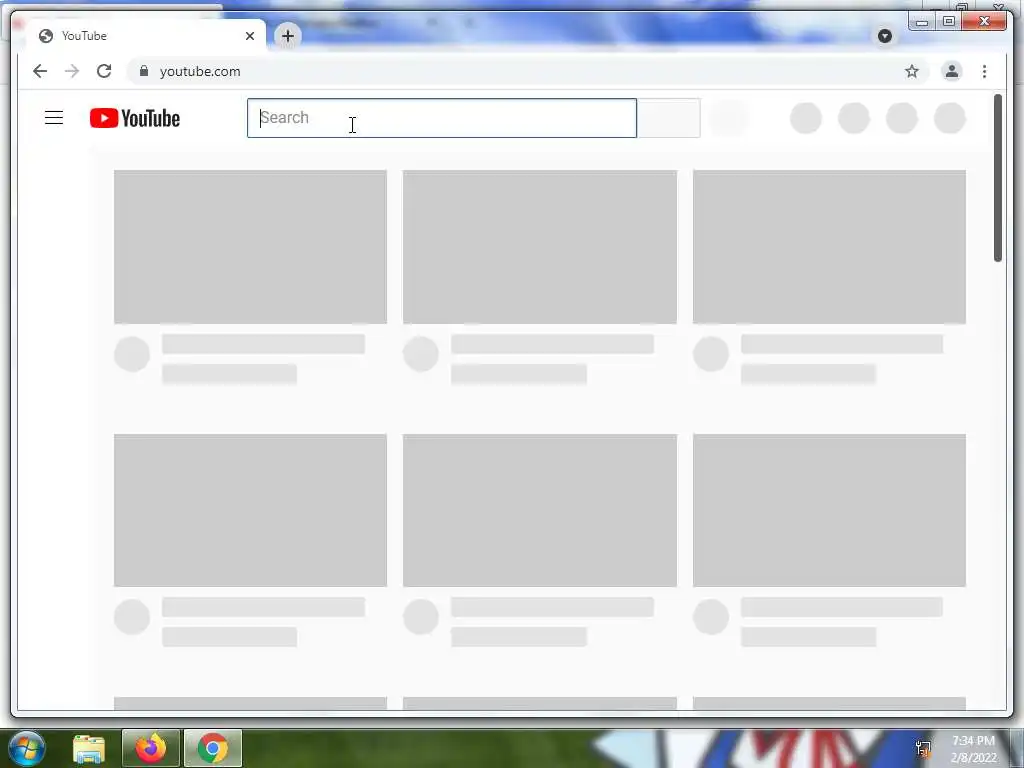Focus the YouTube Search field

pos(441,118)
